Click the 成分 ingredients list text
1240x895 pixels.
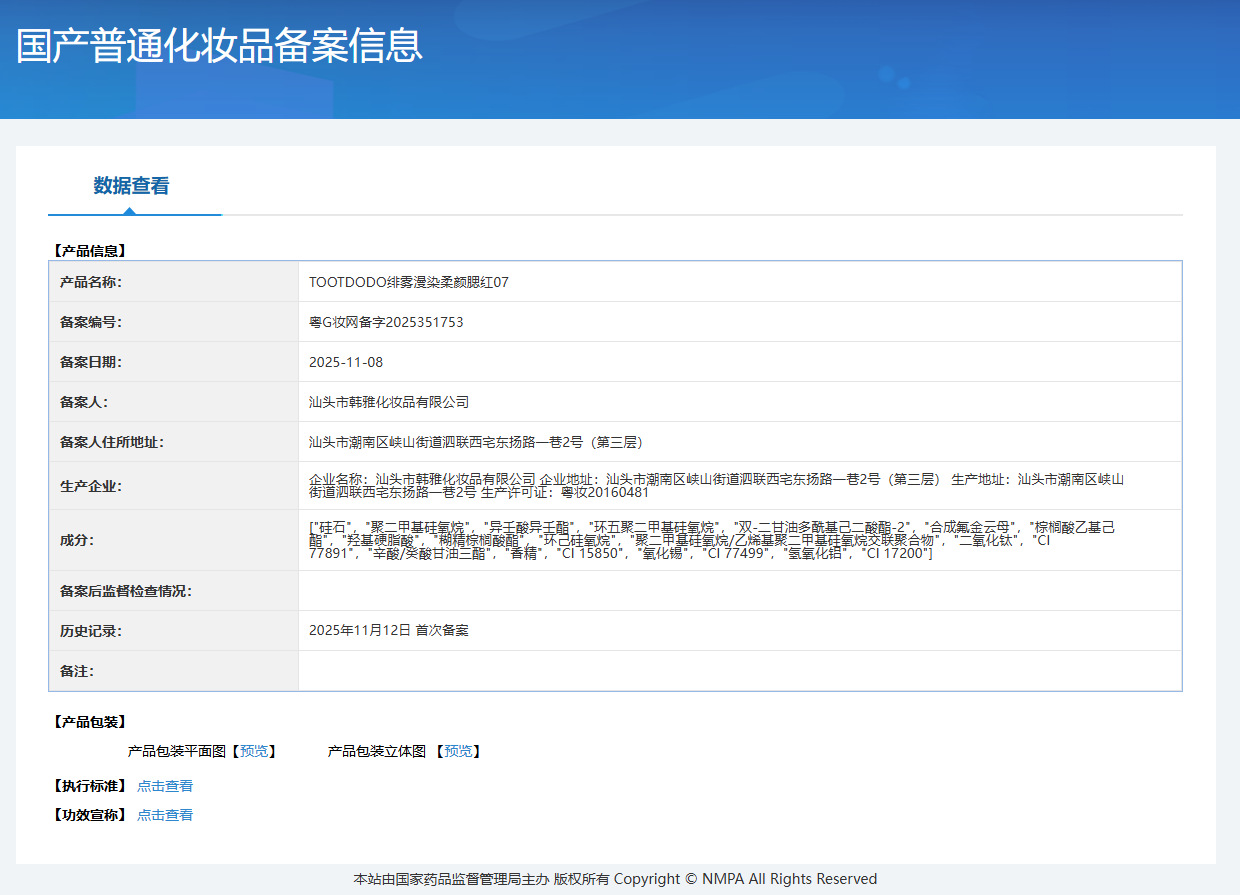(713, 540)
